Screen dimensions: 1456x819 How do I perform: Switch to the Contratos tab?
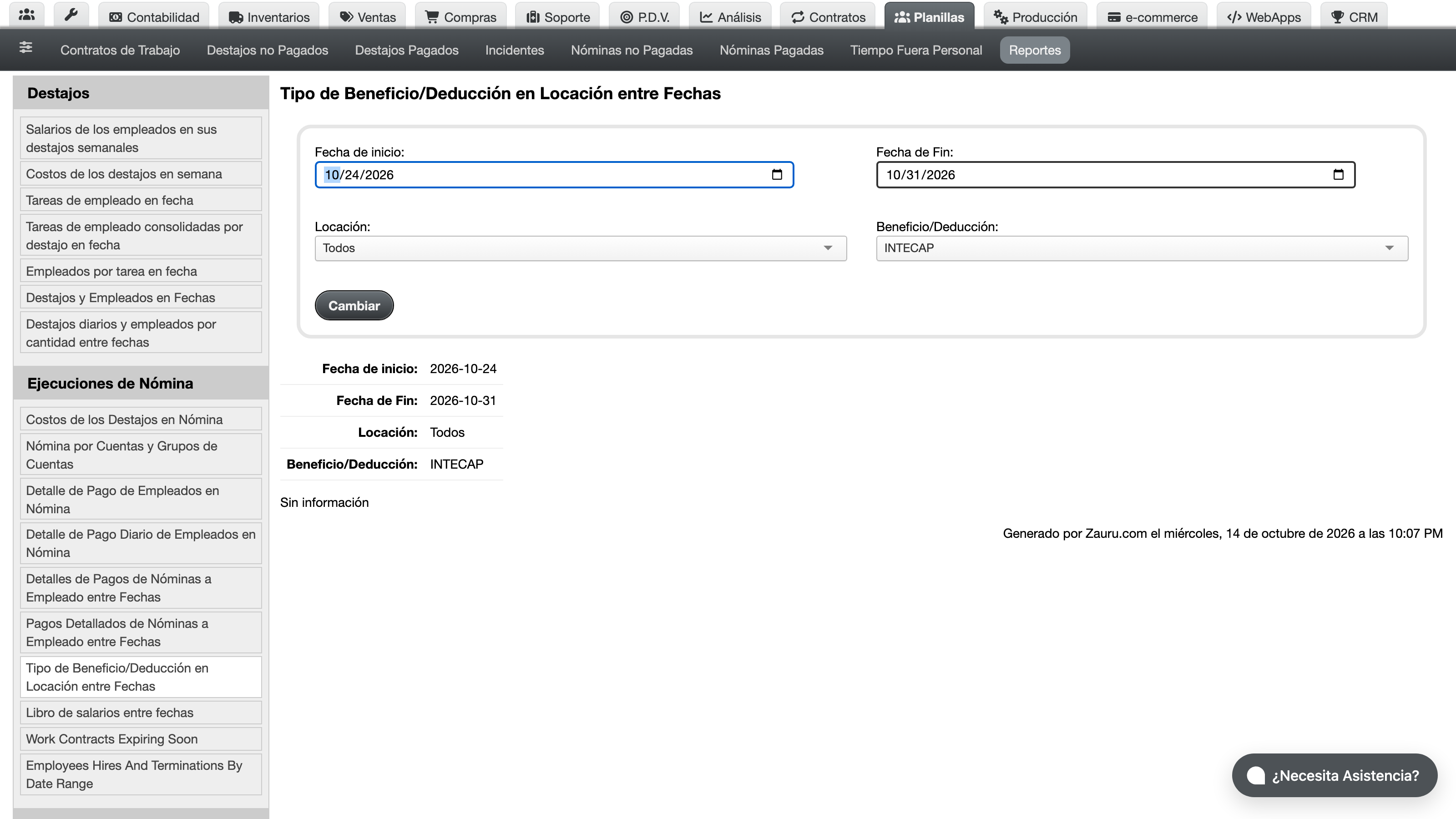[x=828, y=17]
